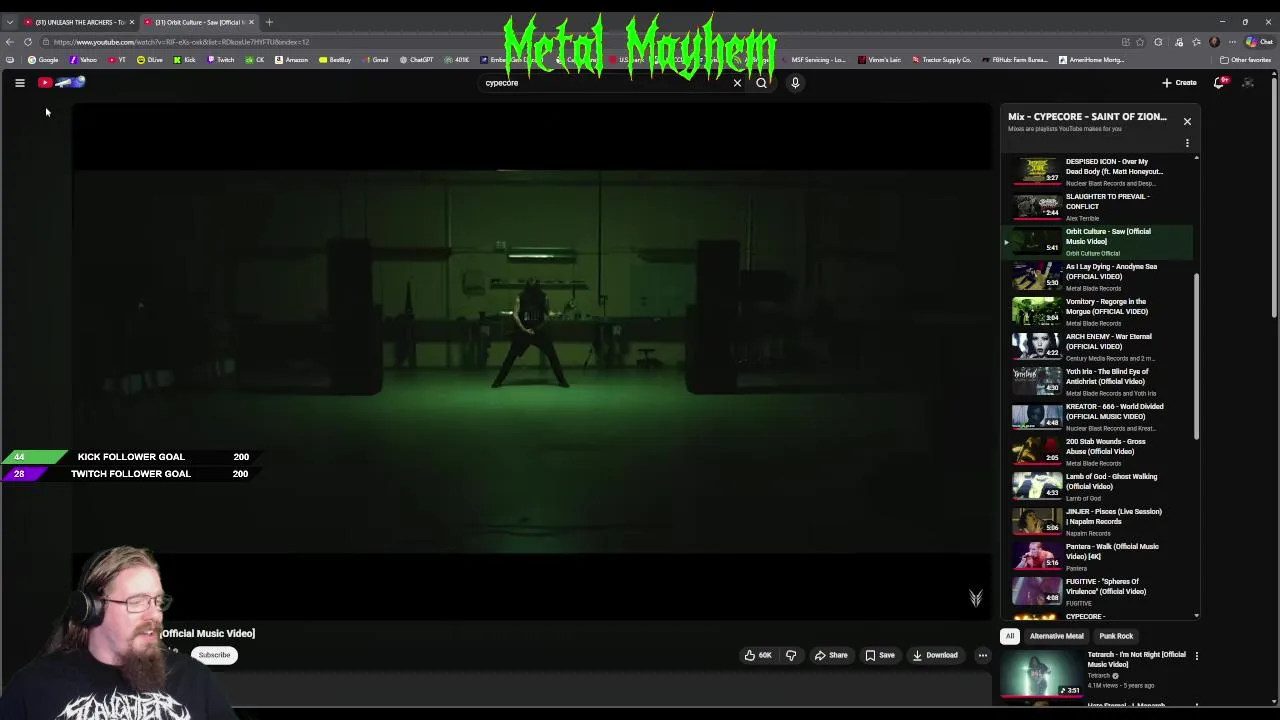Open the Yahoo bookmark
This screenshot has height=720, width=1280.
click(84, 60)
